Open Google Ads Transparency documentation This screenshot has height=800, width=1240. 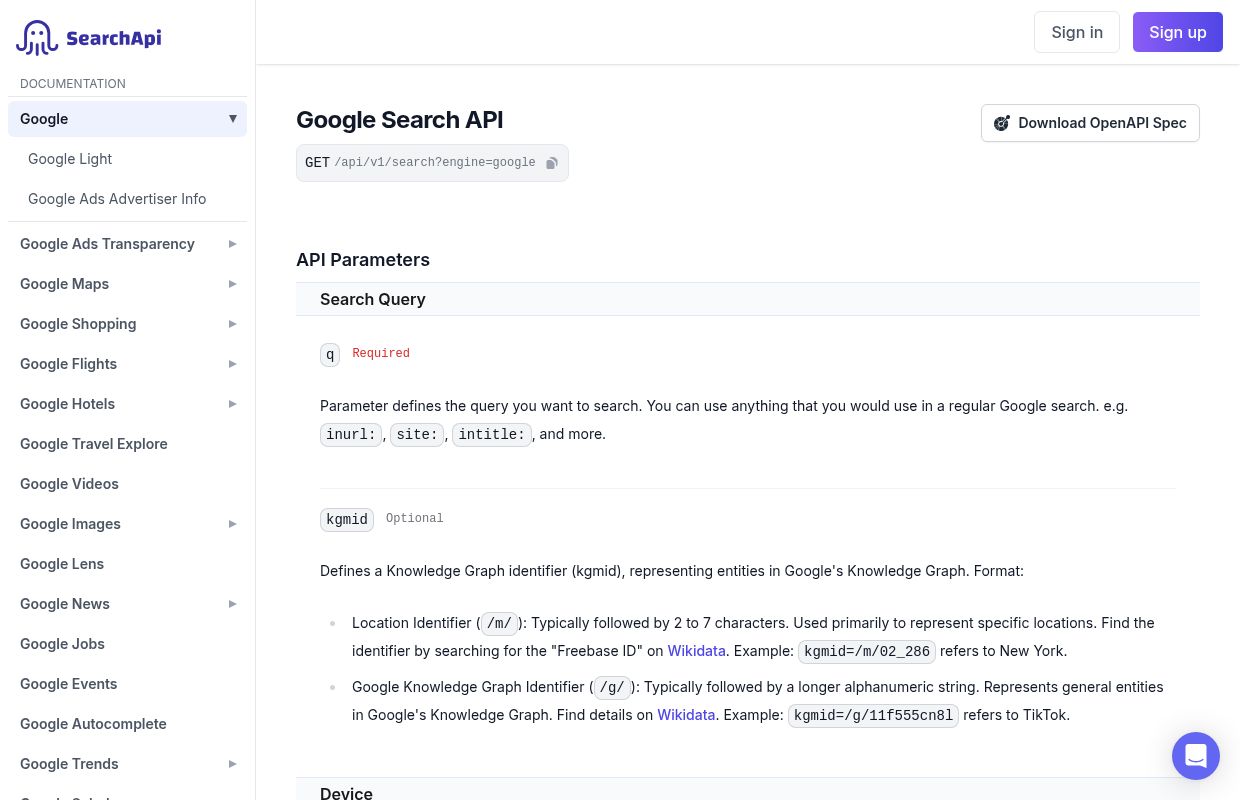click(107, 244)
